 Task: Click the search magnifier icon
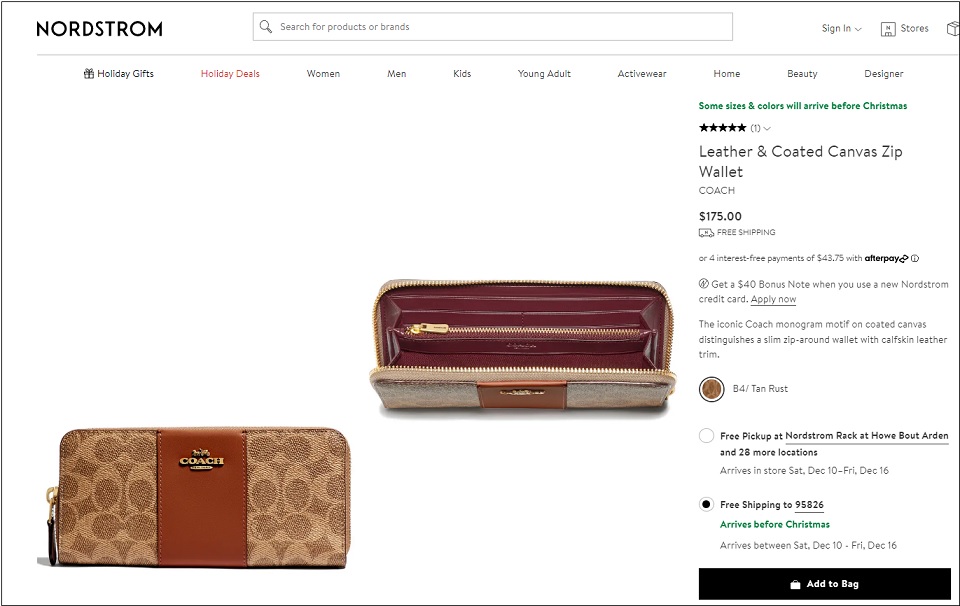pos(265,27)
